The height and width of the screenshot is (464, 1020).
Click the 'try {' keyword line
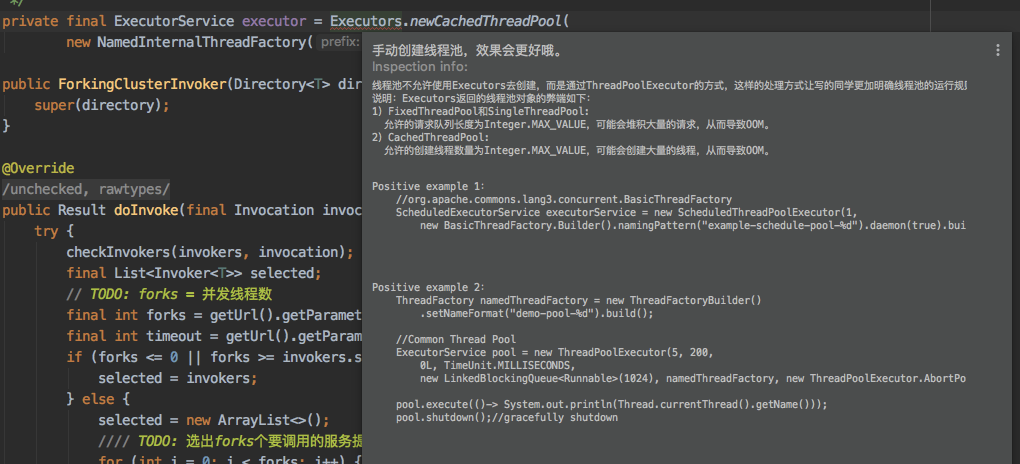click(x=55, y=231)
